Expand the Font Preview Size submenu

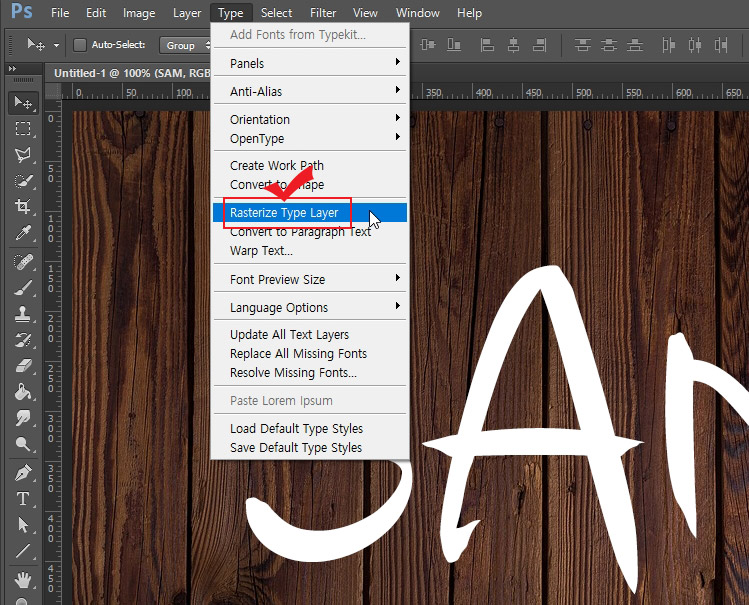click(310, 279)
